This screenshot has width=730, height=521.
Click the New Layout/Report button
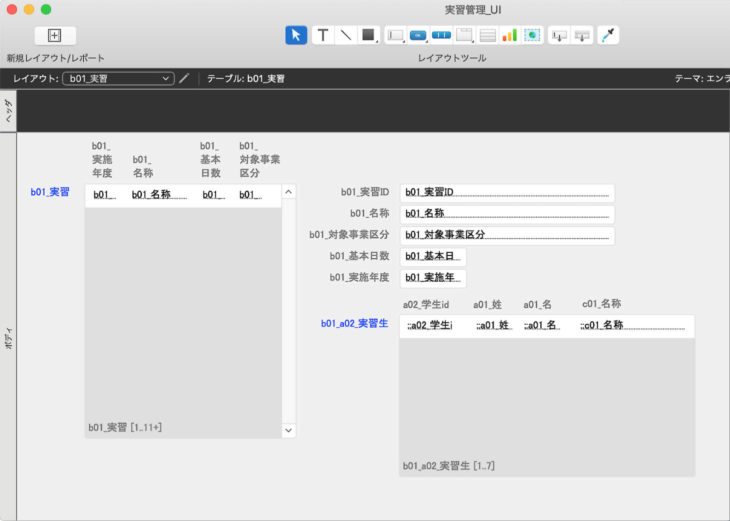coord(55,35)
